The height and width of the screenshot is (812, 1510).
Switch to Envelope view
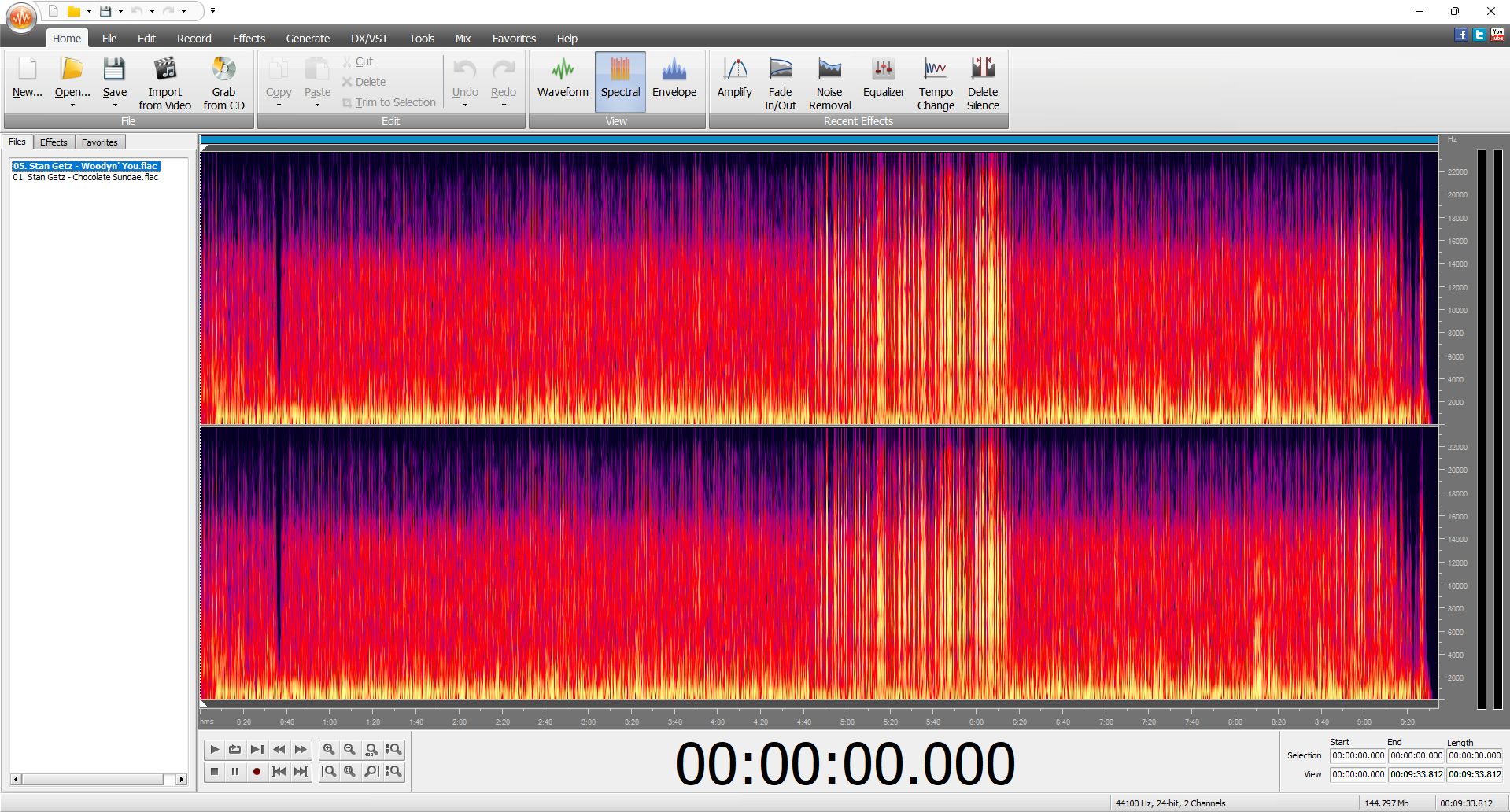click(x=674, y=78)
